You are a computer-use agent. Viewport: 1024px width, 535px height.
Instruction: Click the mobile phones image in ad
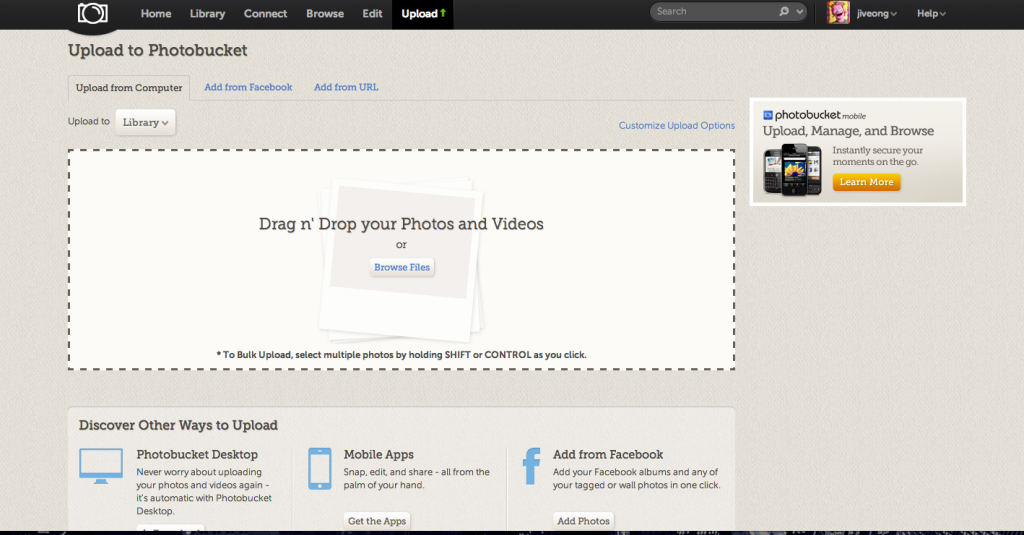pyautogui.click(x=792, y=169)
